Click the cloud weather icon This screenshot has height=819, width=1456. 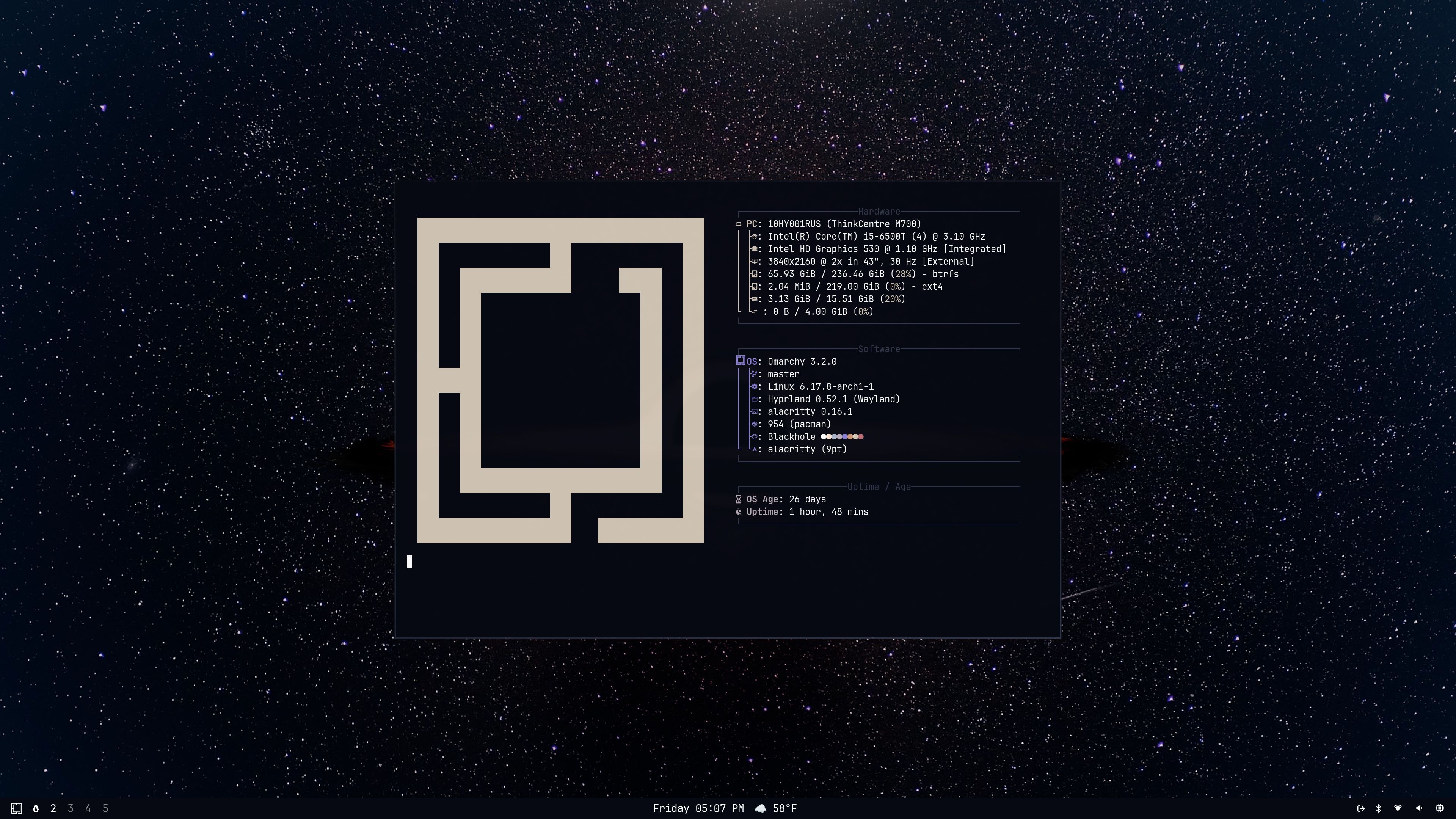pyautogui.click(x=760, y=808)
